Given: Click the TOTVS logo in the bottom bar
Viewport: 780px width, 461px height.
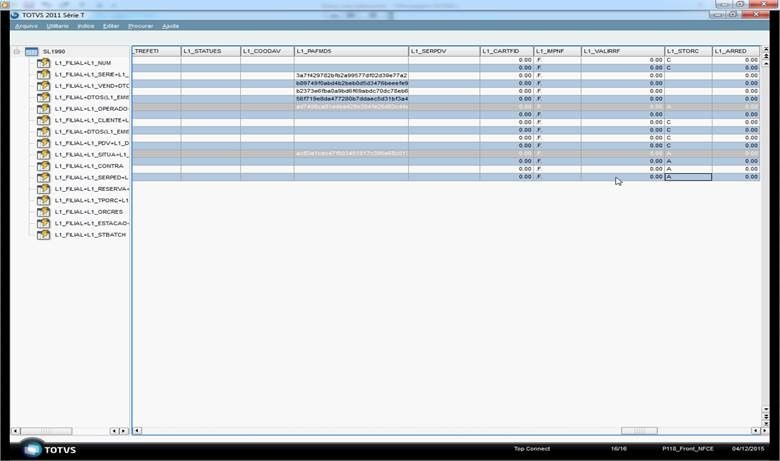Looking at the screenshot, I should coord(49,450).
